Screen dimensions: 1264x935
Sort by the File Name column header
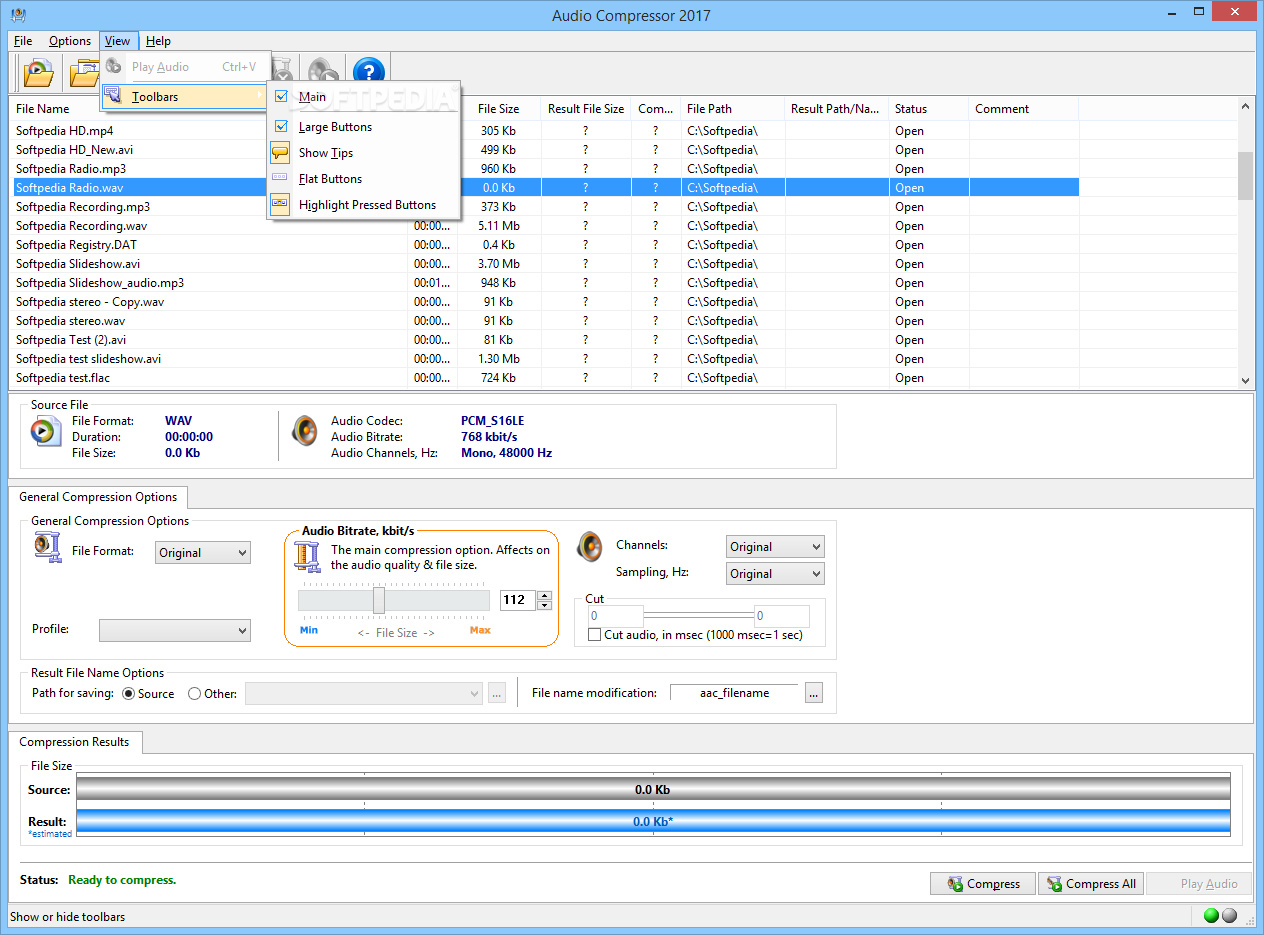(x=210, y=109)
